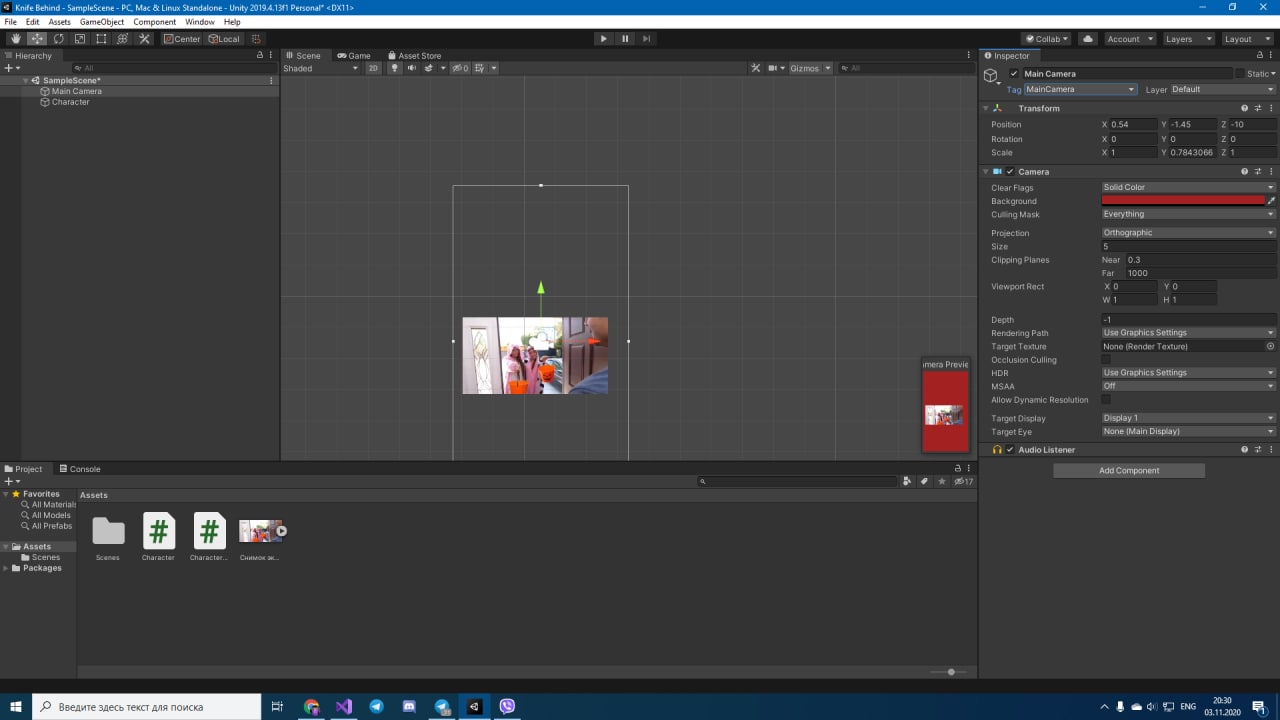Viewport: 1280px width, 720px height.
Task: Select the Rect tool
Action: pyautogui.click(x=101, y=39)
